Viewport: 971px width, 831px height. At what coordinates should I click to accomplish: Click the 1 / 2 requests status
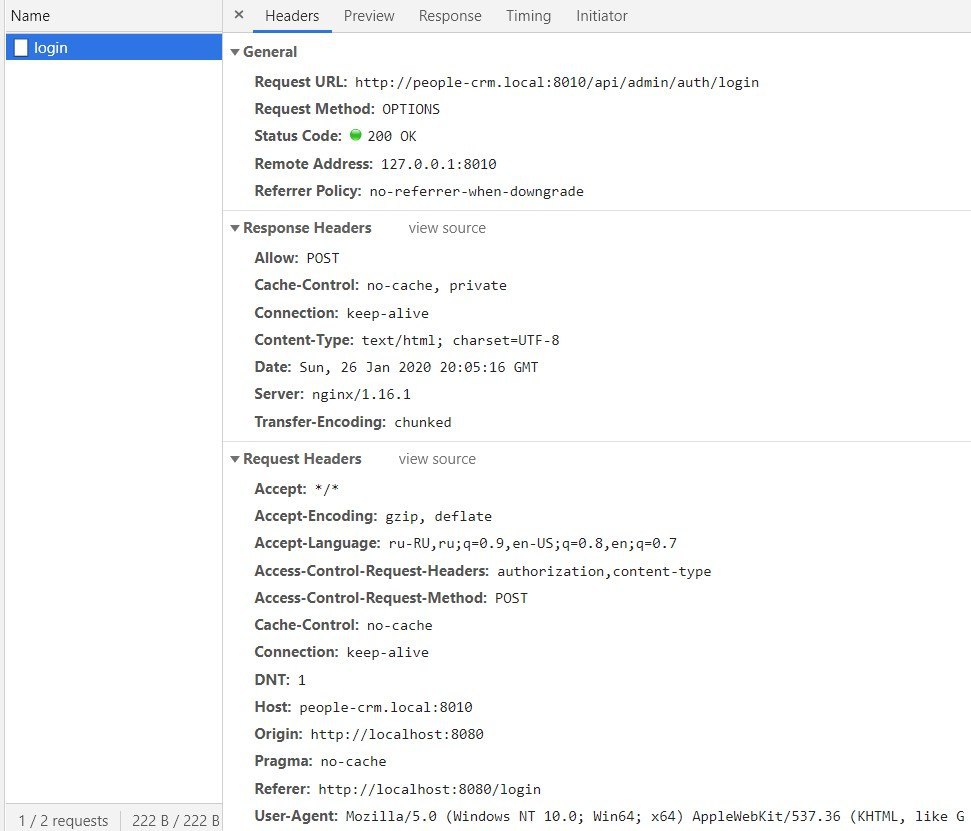pos(63,820)
